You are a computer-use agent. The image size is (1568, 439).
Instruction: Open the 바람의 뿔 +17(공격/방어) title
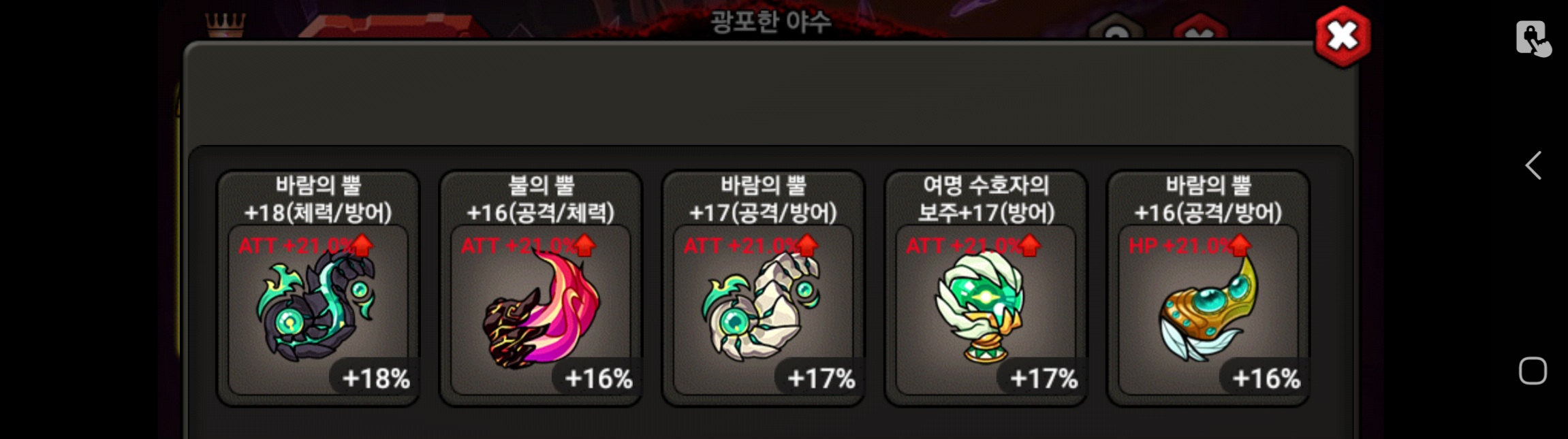(x=763, y=199)
